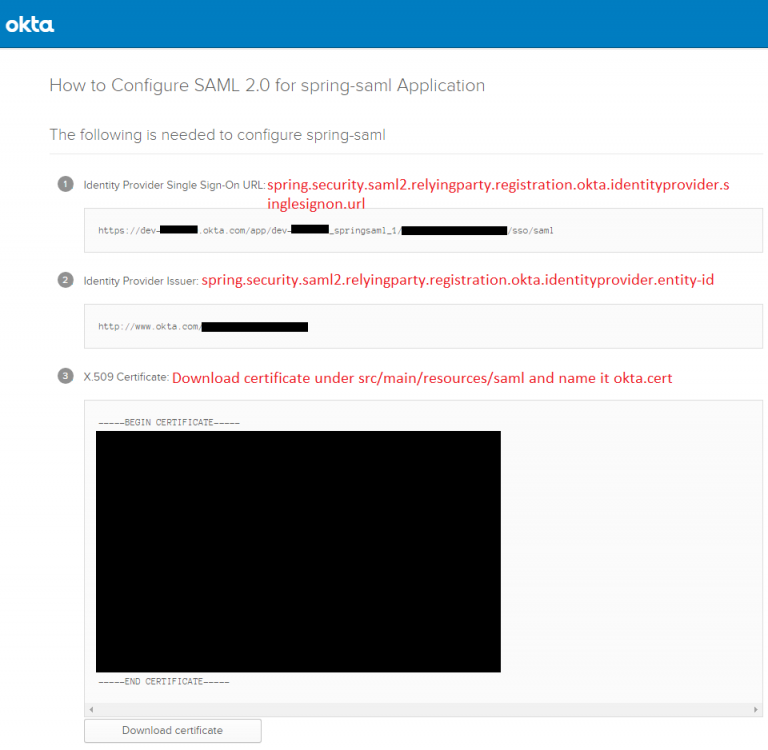Click the scroll right arrow under certificate
Viewport: 768px width, 750px height.
pos(755,709)
